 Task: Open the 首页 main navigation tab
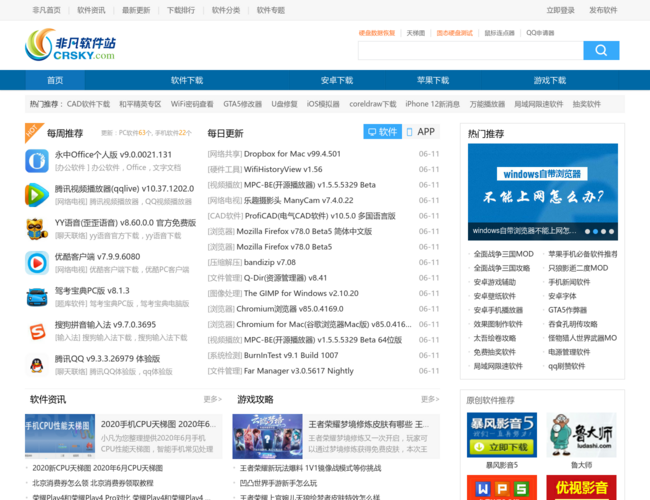pyautogui.click(x=55, y=80)
